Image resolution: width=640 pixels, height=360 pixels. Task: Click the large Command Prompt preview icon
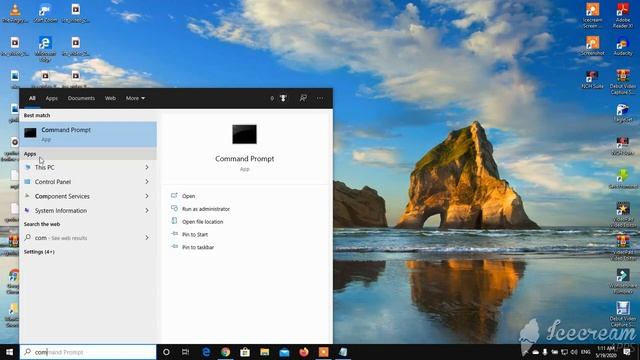pyautogui.click(x=244, y=134)
